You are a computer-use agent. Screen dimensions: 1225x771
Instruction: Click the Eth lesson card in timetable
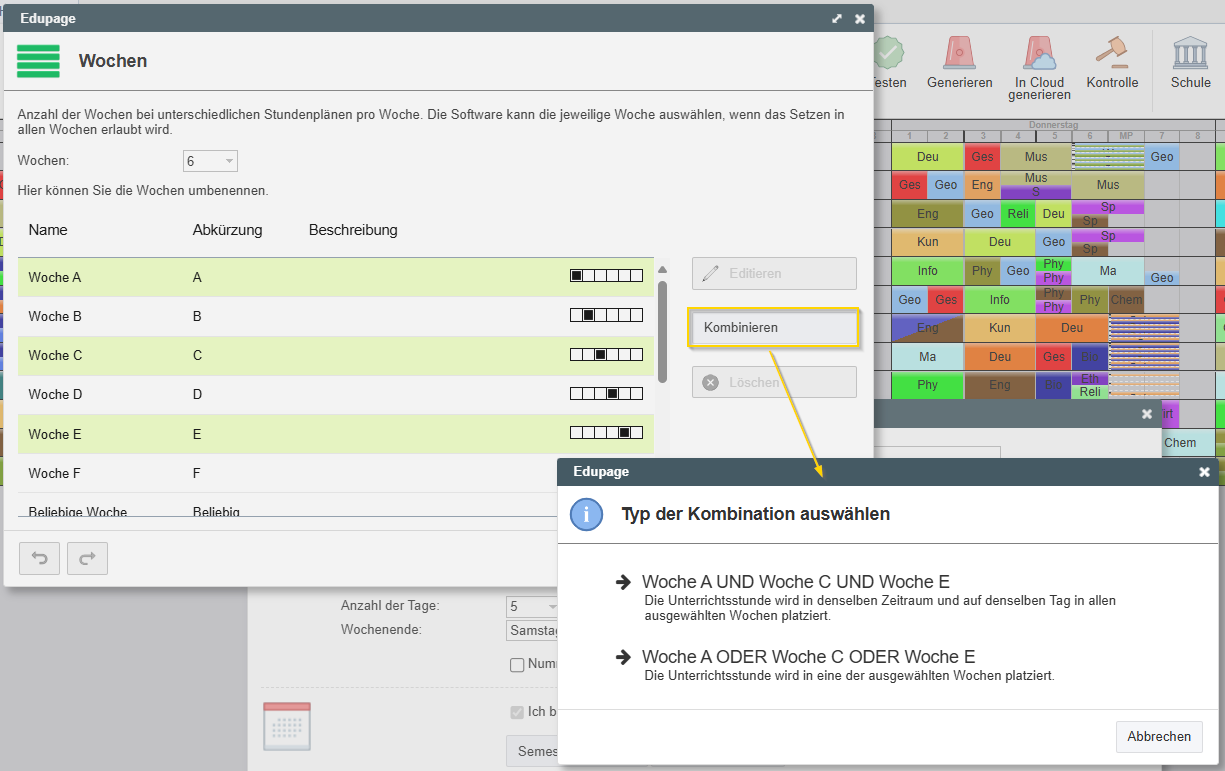(1089, 379)
